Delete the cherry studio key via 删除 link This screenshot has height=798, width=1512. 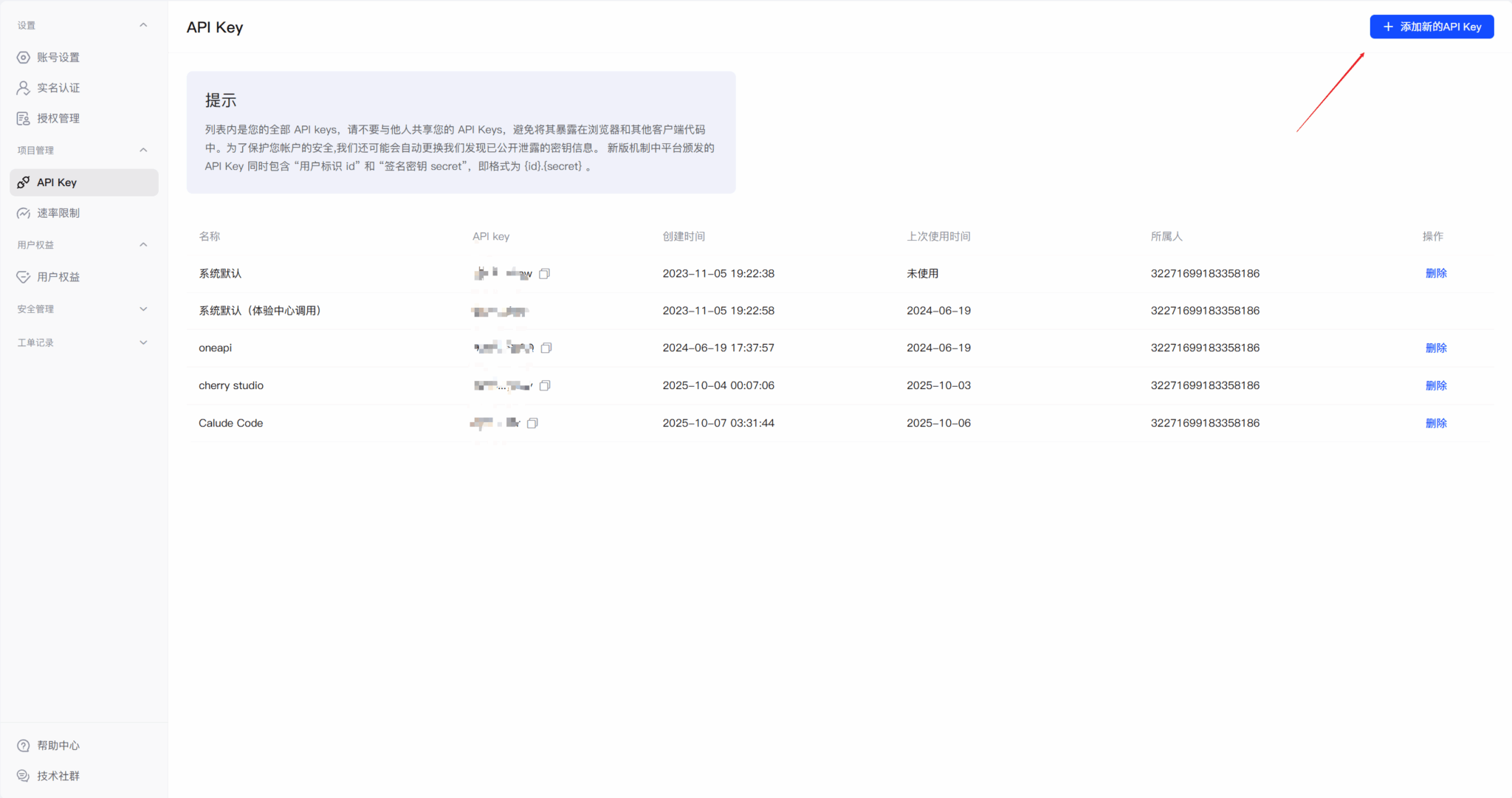point(1437,385)
